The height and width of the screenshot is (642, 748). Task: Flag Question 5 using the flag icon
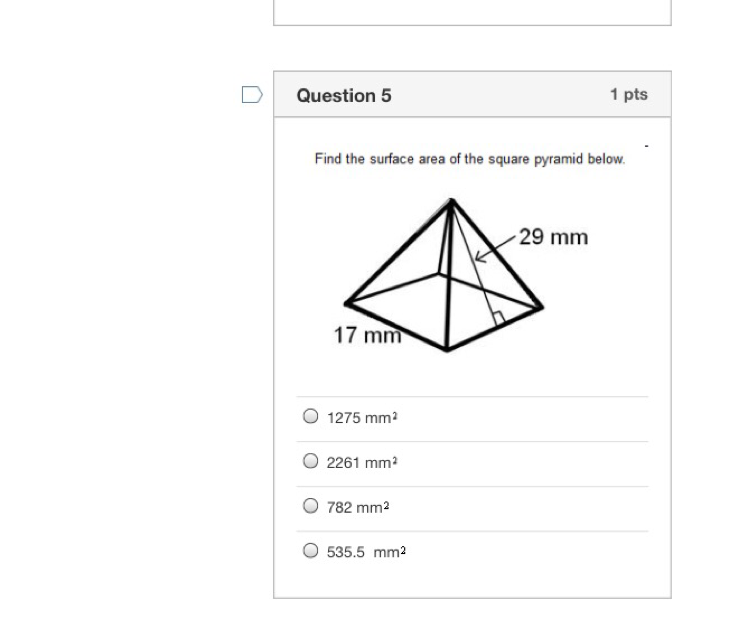[252, 94]
